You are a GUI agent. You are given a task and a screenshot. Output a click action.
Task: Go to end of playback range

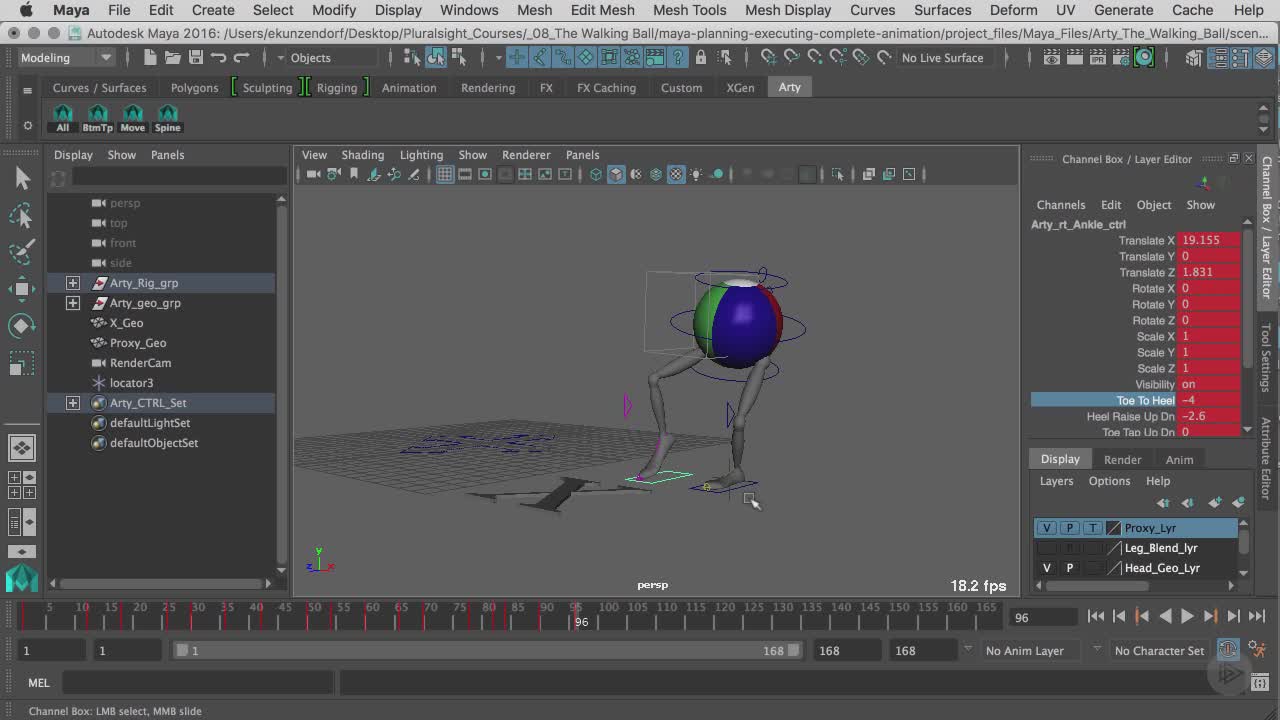pyautogui.click(x=1257, y=617)
